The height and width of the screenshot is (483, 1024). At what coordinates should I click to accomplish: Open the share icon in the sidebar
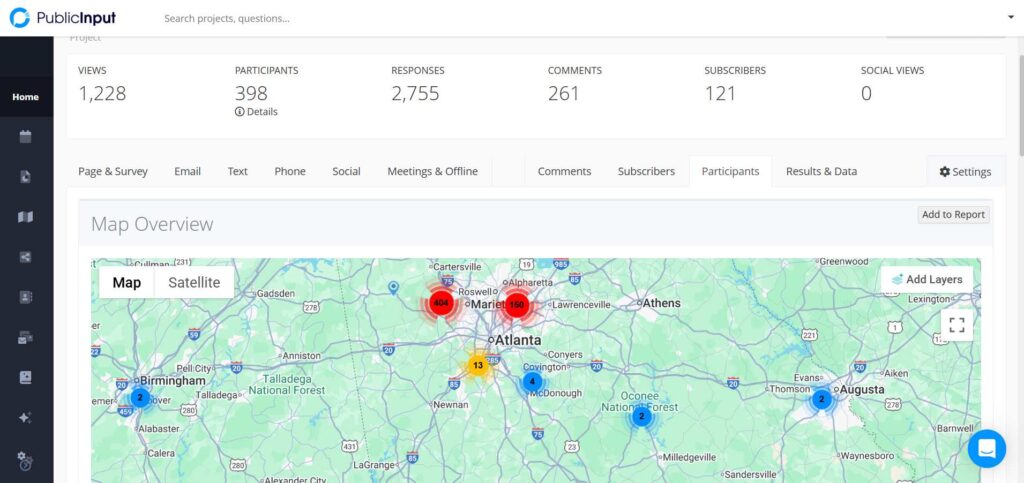pyautogui.click(x=26, y=257)
